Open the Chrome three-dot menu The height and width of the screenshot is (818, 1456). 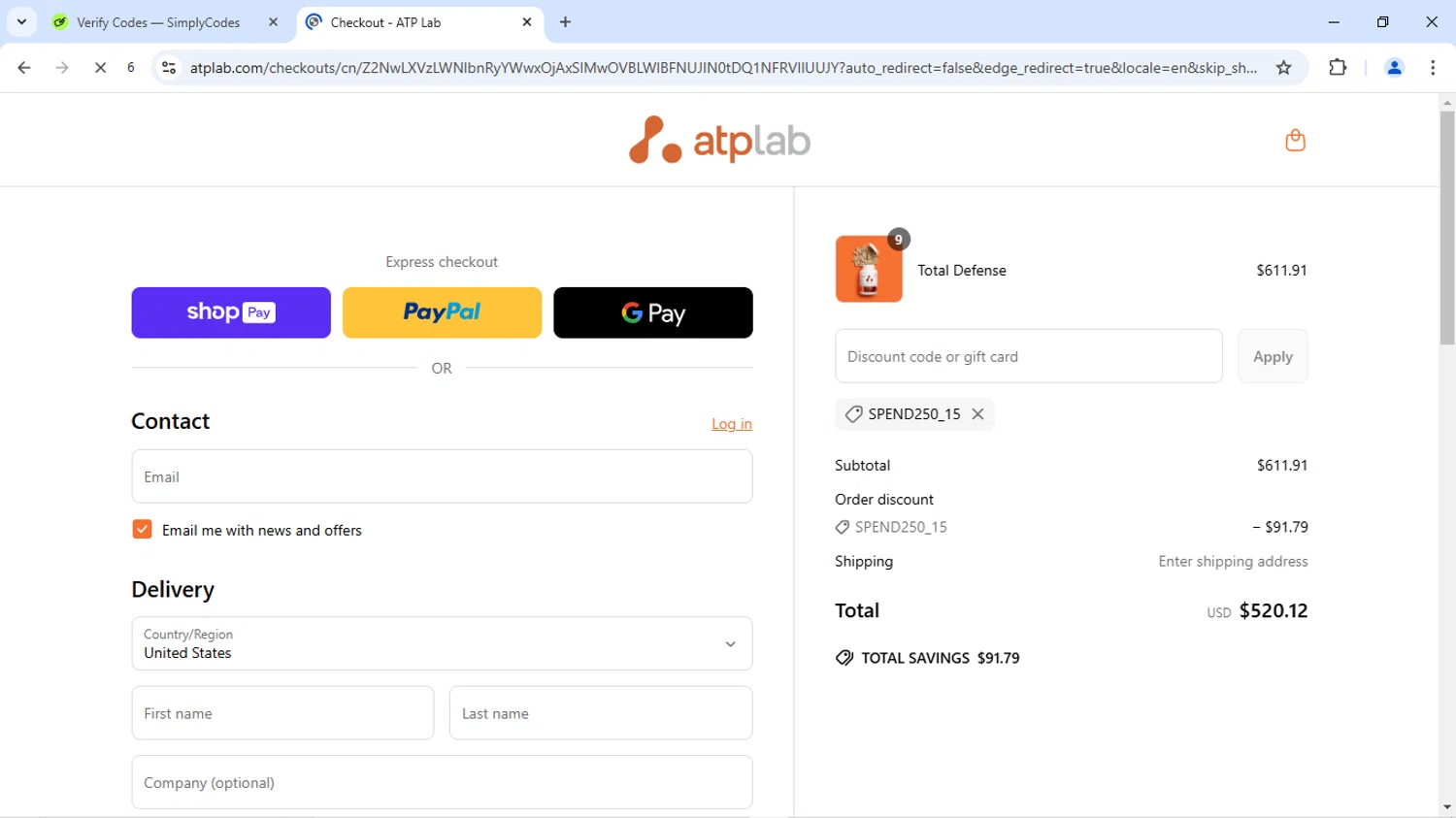click(1433, 68)
